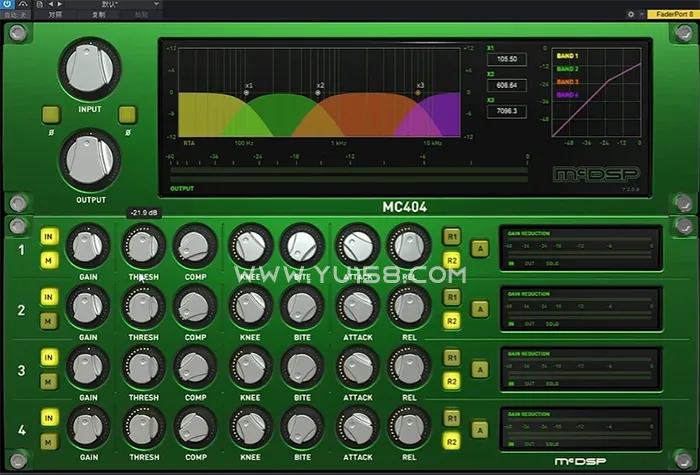This screenshot has height=475, width=700.
Task: Click the 对照 compare button
Action: (55, 14)
